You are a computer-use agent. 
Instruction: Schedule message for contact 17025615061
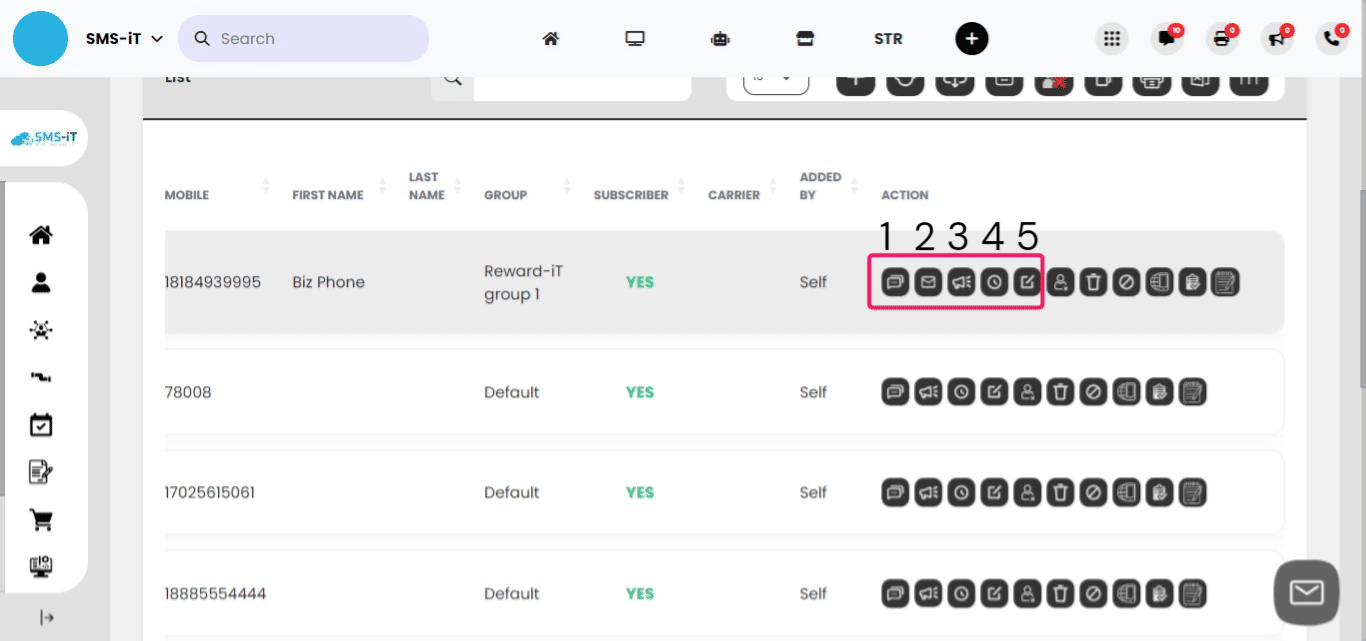tap(961, 492)
